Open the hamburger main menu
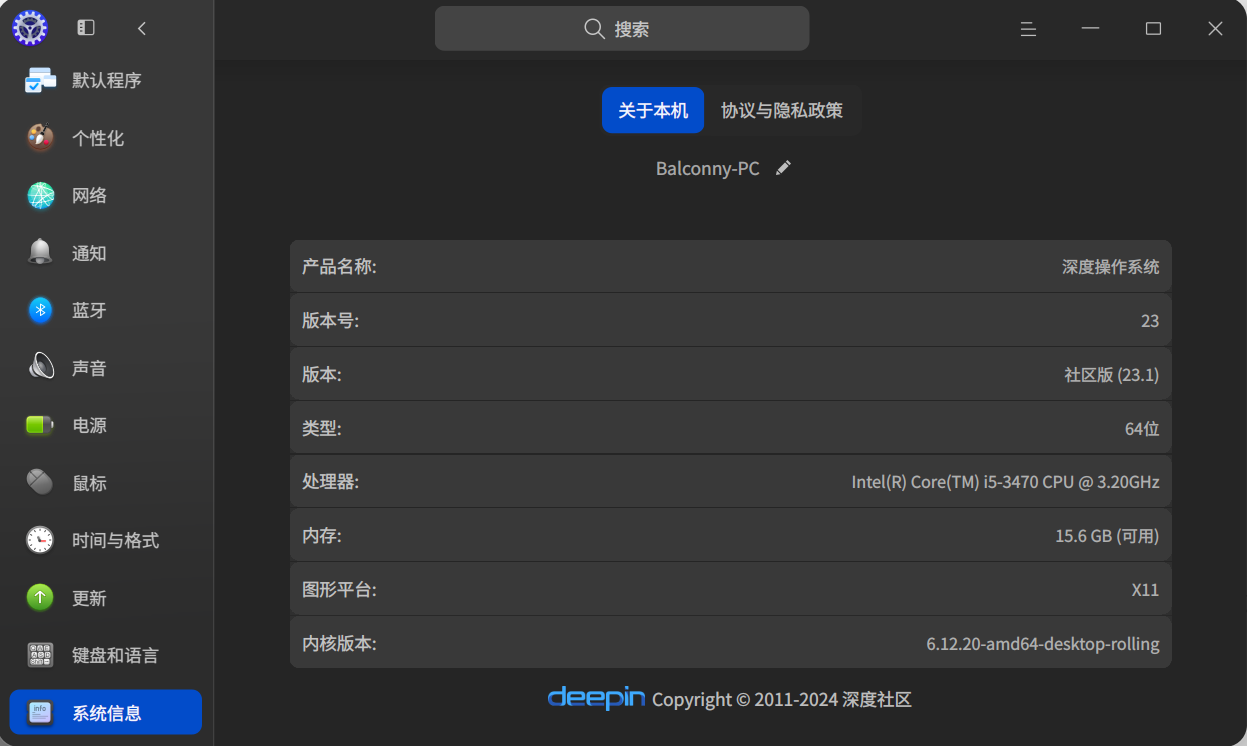This screenshot has width=1247, height=746. (1028, 29)
